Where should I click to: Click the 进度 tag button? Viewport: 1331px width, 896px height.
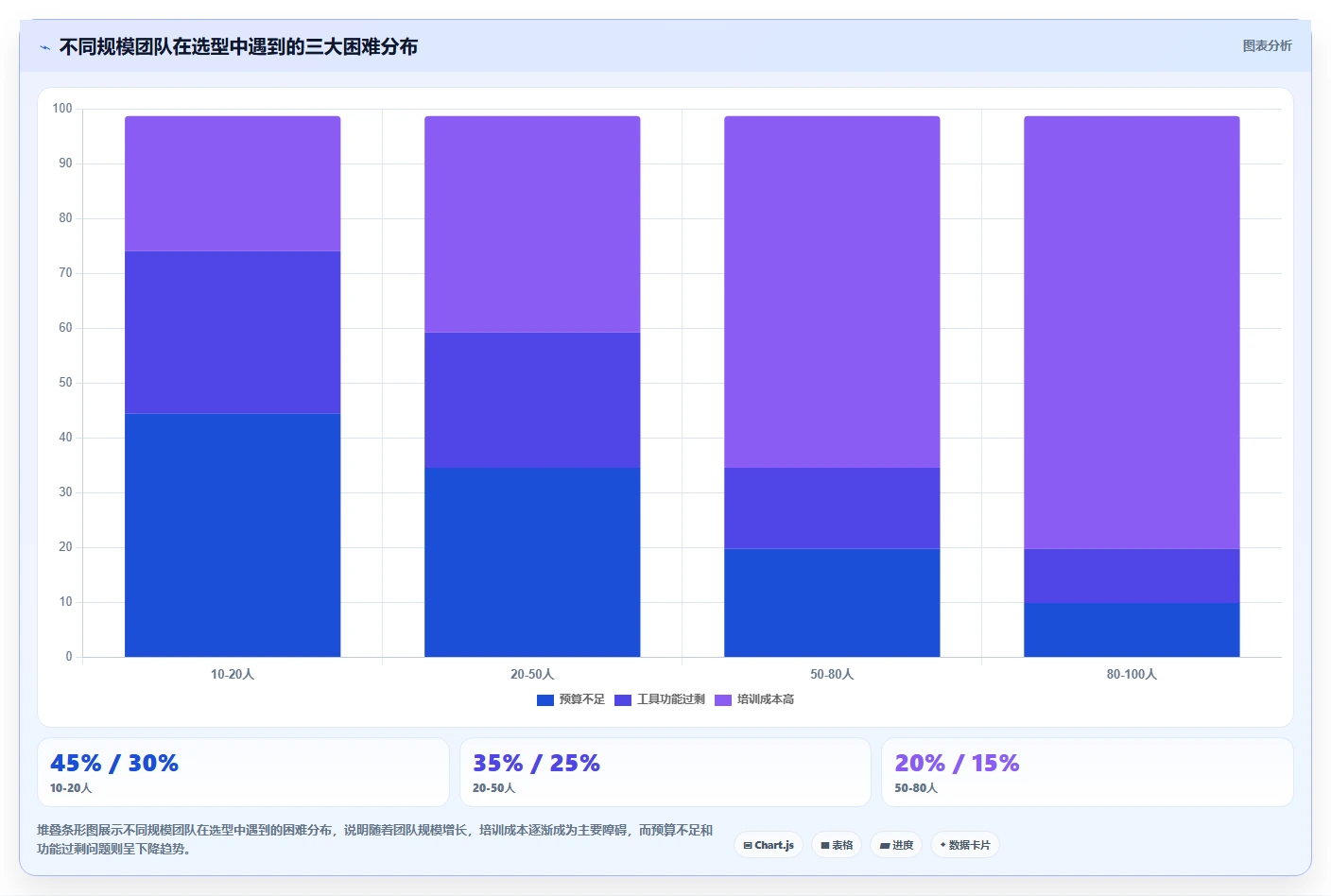pyautogui.click(x=896, y=845)
